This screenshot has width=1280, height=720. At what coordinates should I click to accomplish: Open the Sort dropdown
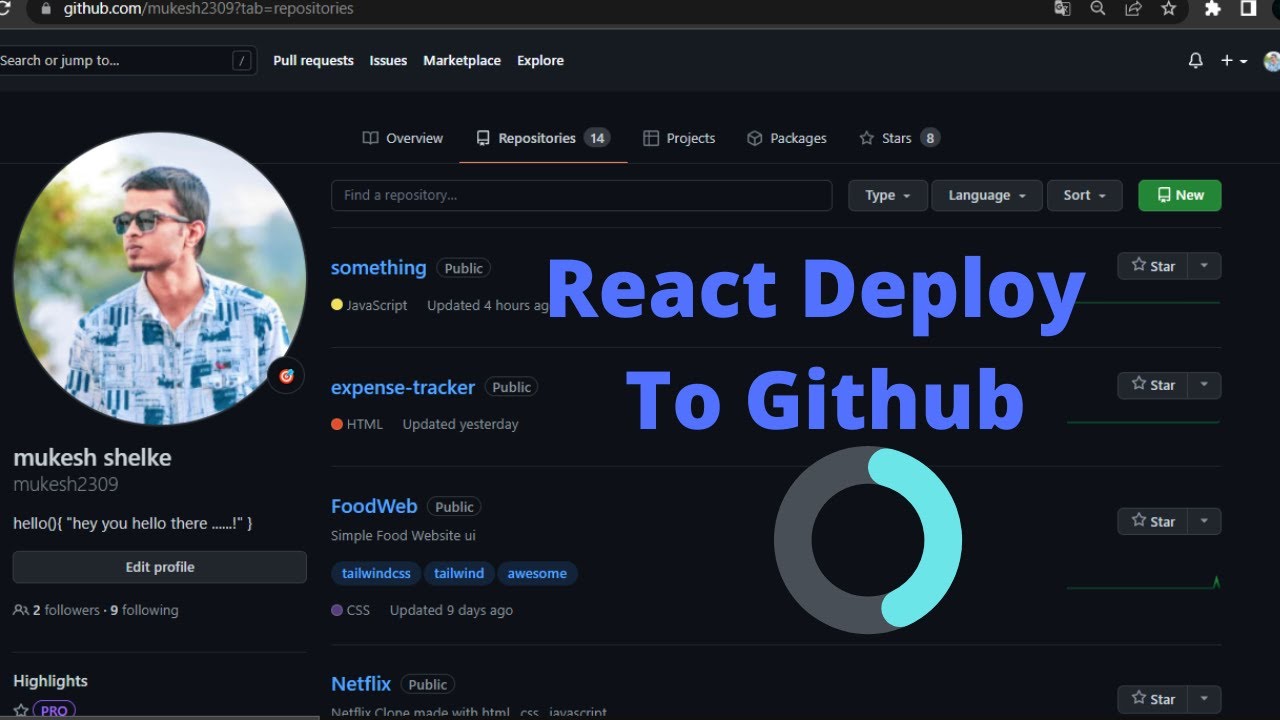click(1085, 195)
